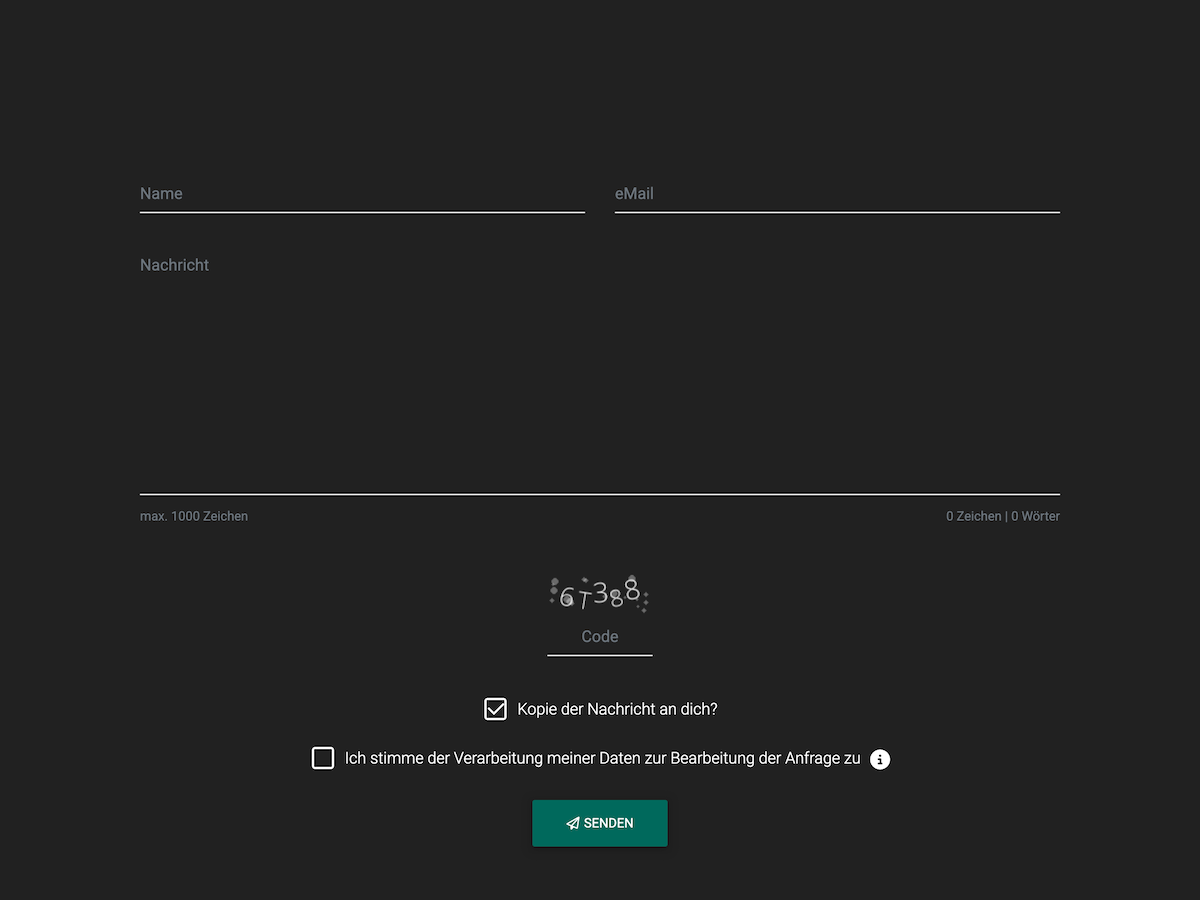The image size is (1200, 900).
Task: Focus the Name input field
Action: (362, 194)
